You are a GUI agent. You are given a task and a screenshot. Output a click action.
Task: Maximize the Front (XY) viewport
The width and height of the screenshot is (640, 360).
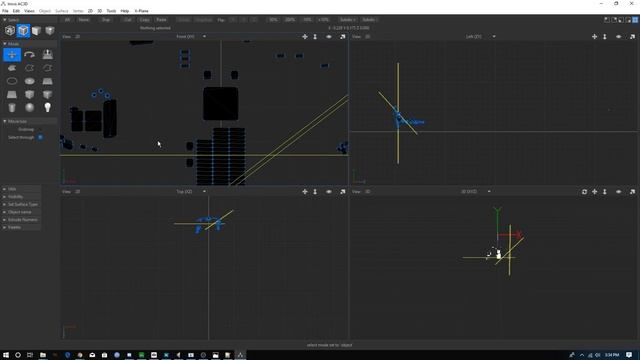click(342, 37)
